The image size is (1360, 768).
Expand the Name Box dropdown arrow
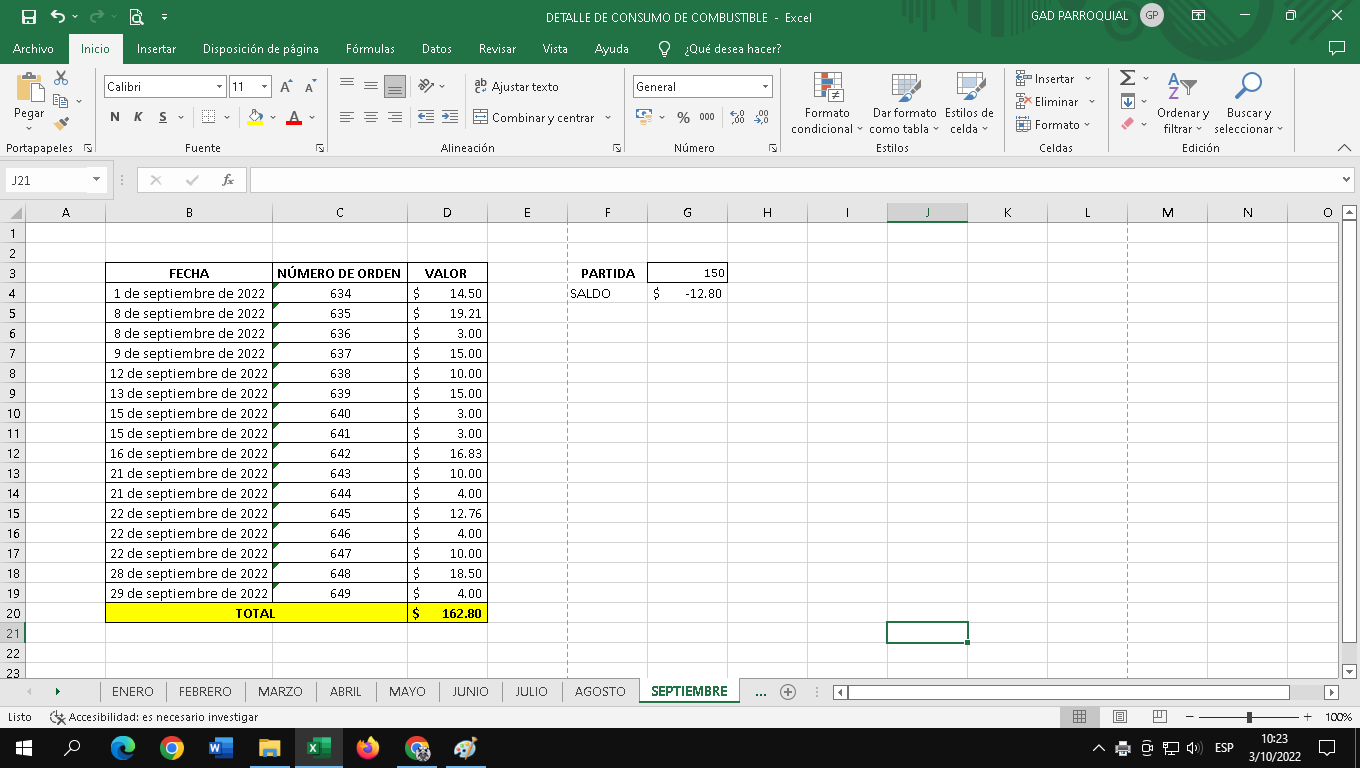coord(97,180)
